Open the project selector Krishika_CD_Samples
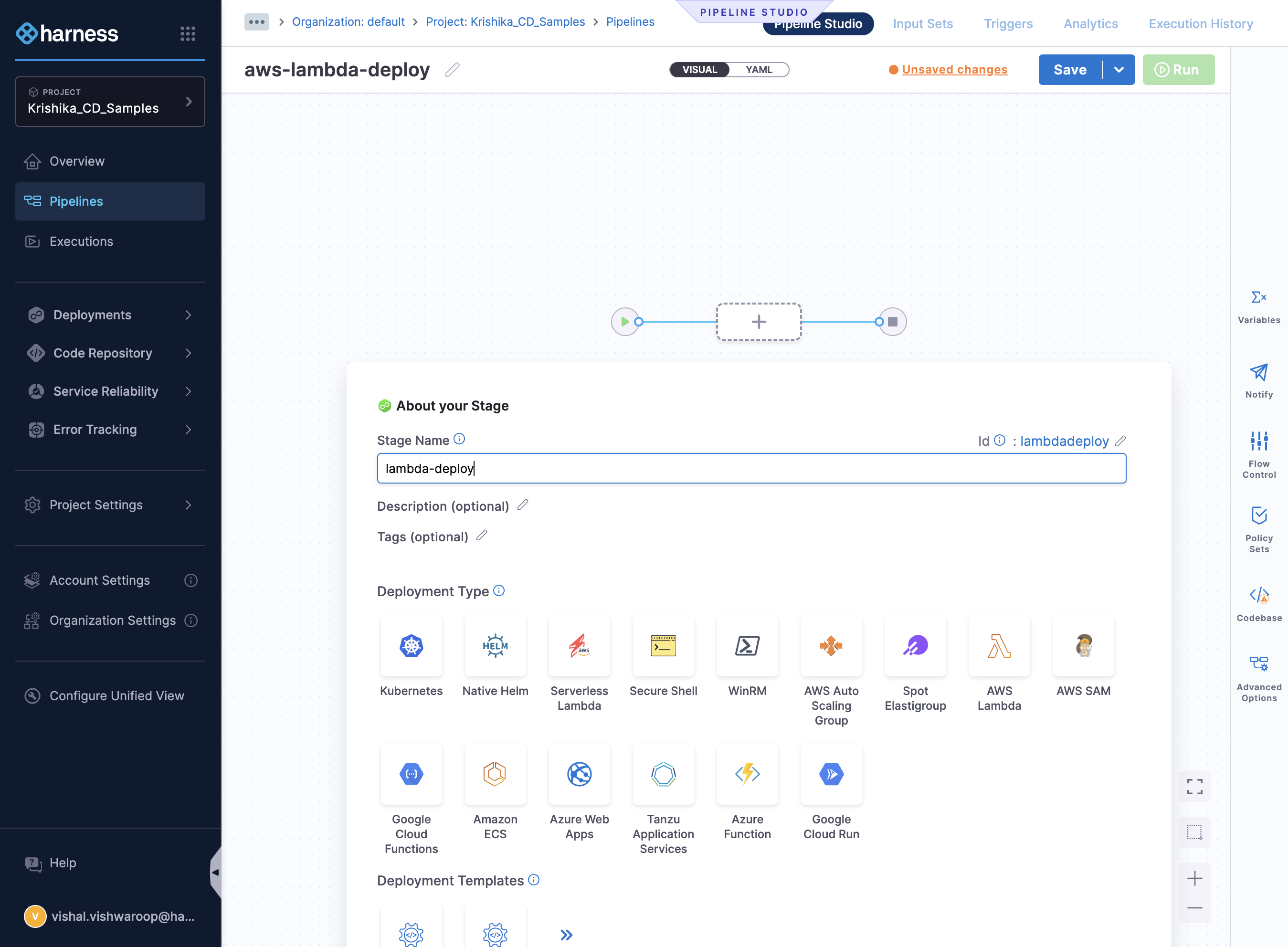 tap(110, 102)
